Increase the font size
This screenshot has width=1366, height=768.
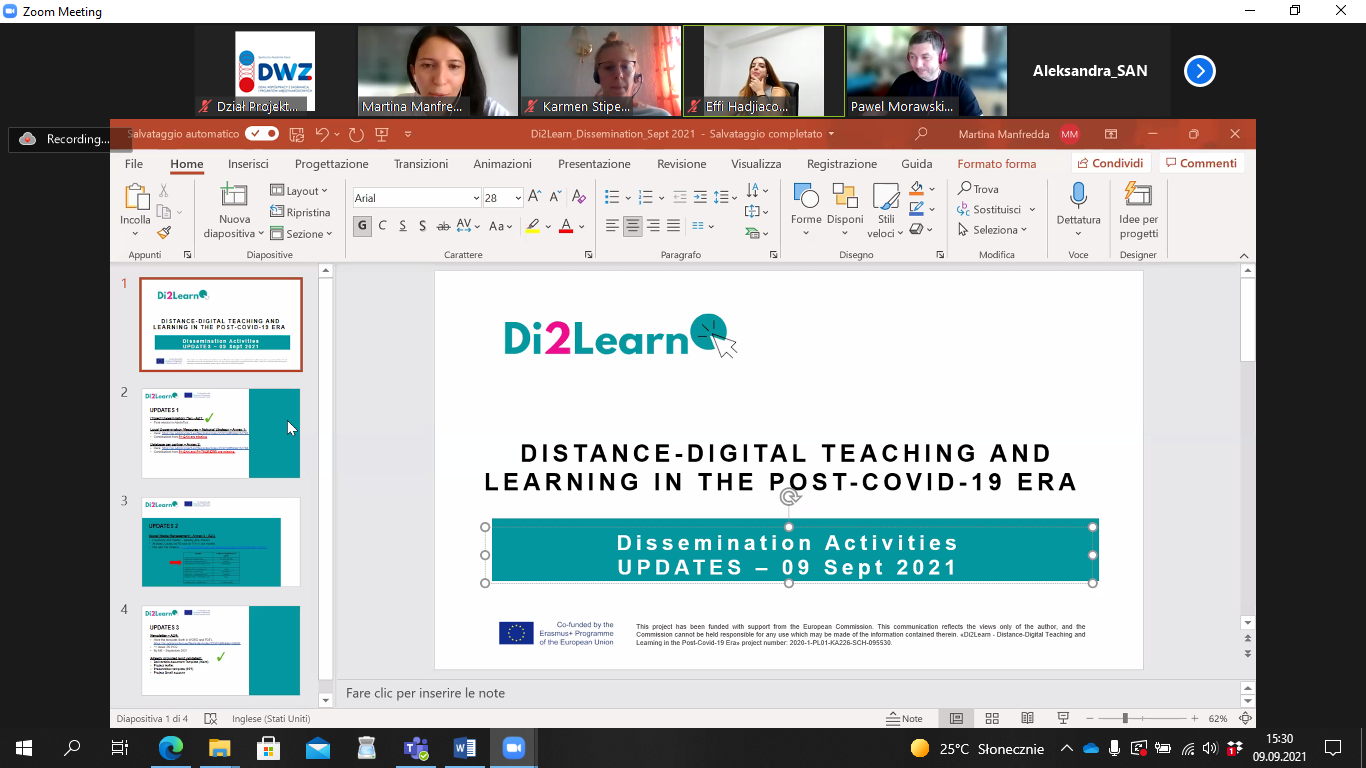(x=535, y=197)
